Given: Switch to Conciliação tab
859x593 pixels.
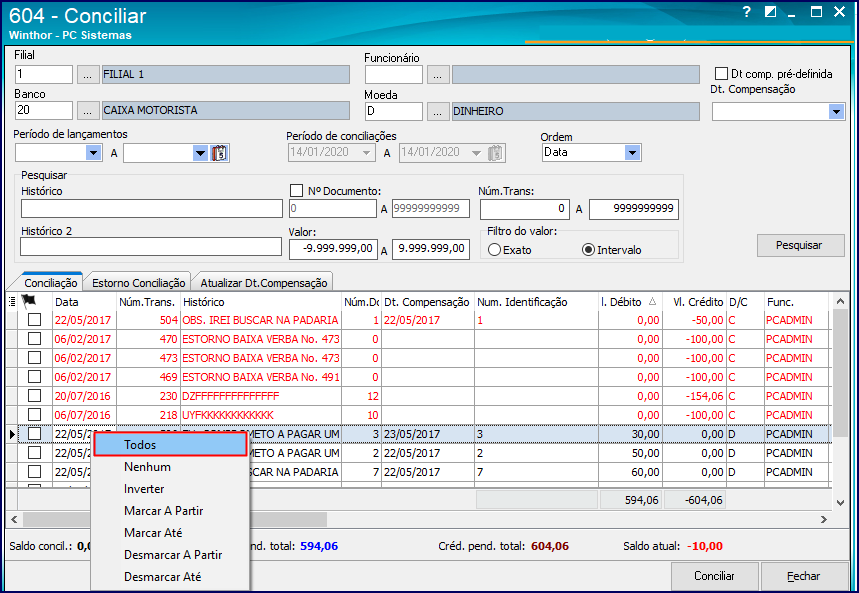Looking at the screenshot, I should (x=50, y=282).
